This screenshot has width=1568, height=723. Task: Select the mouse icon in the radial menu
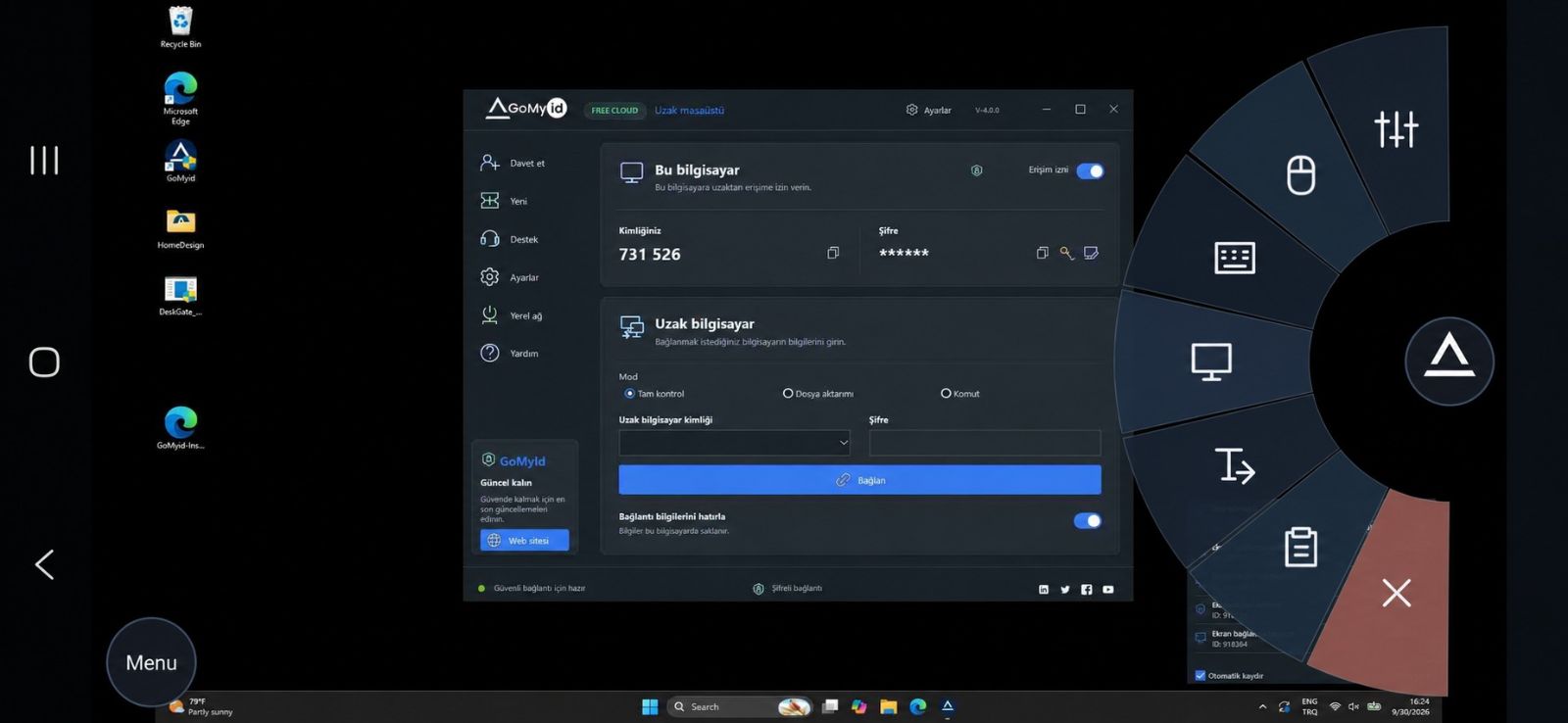click(1300, 175)
